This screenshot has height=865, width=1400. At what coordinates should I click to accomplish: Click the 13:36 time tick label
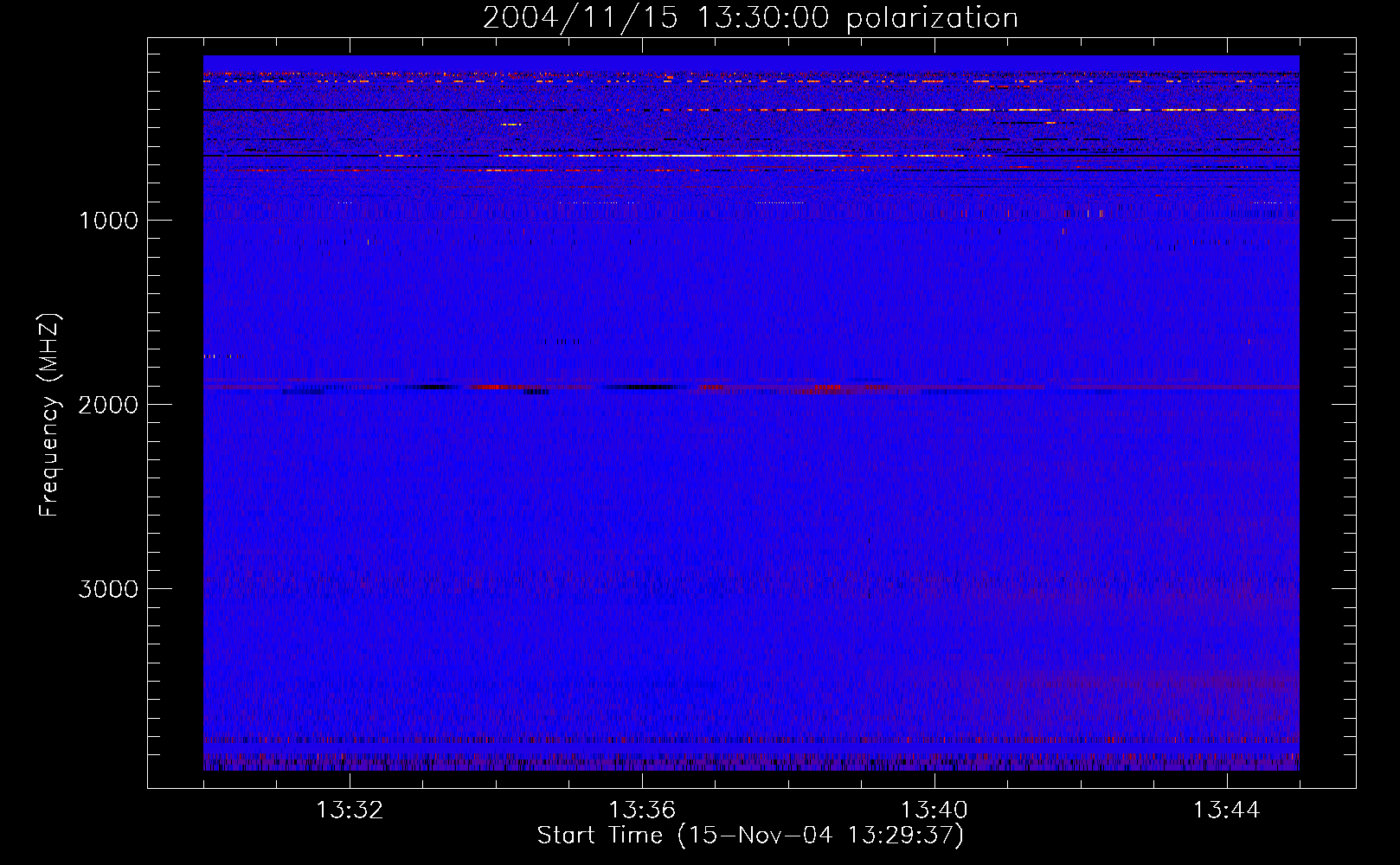(x=642, y=811)
